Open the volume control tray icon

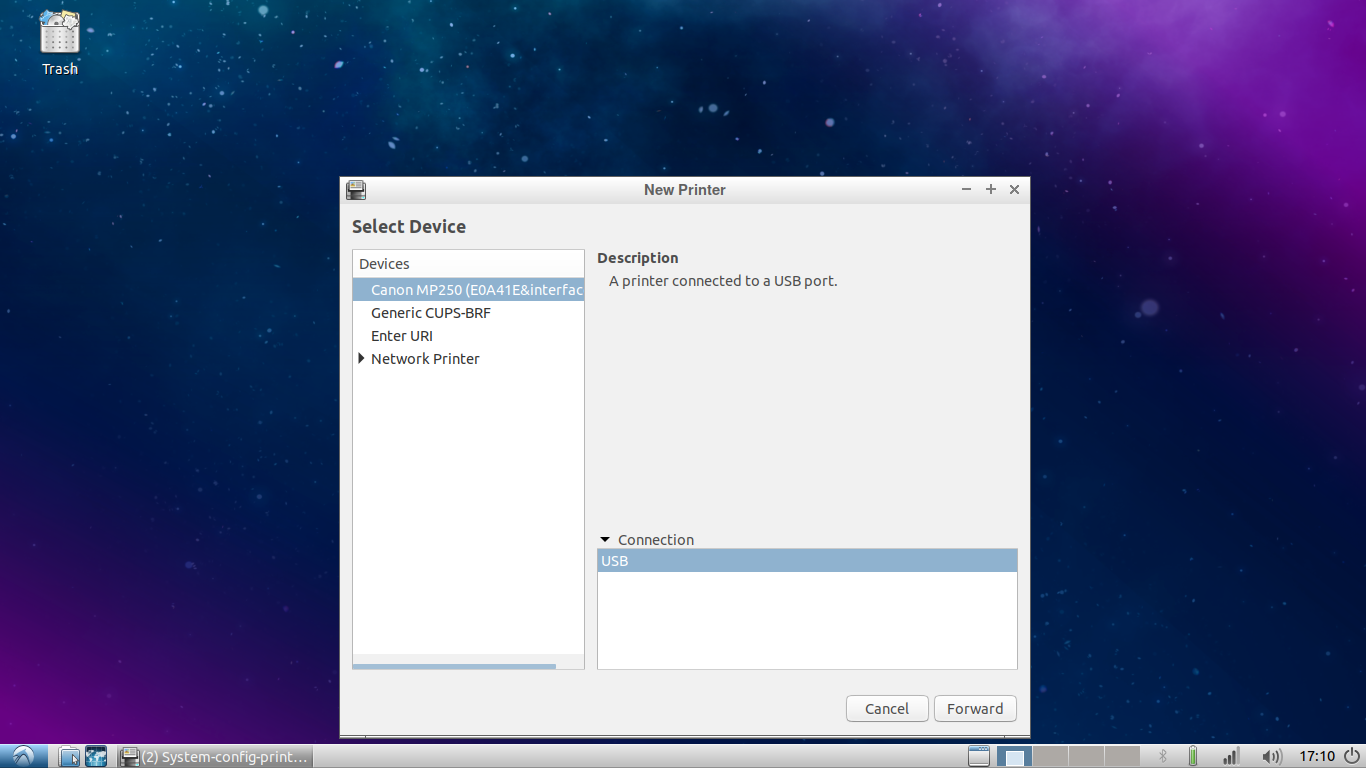[x=1272, y=757]
